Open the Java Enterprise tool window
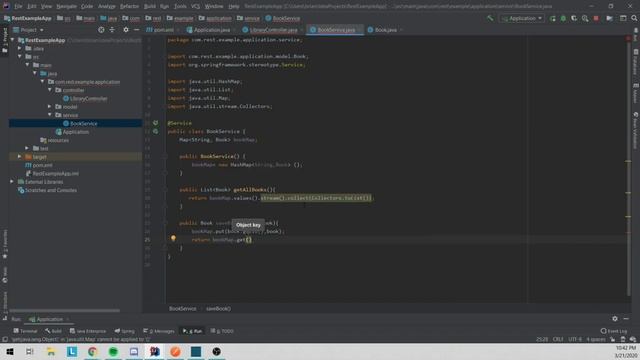This screenshot has height=360, width=640. pos(87,331)
